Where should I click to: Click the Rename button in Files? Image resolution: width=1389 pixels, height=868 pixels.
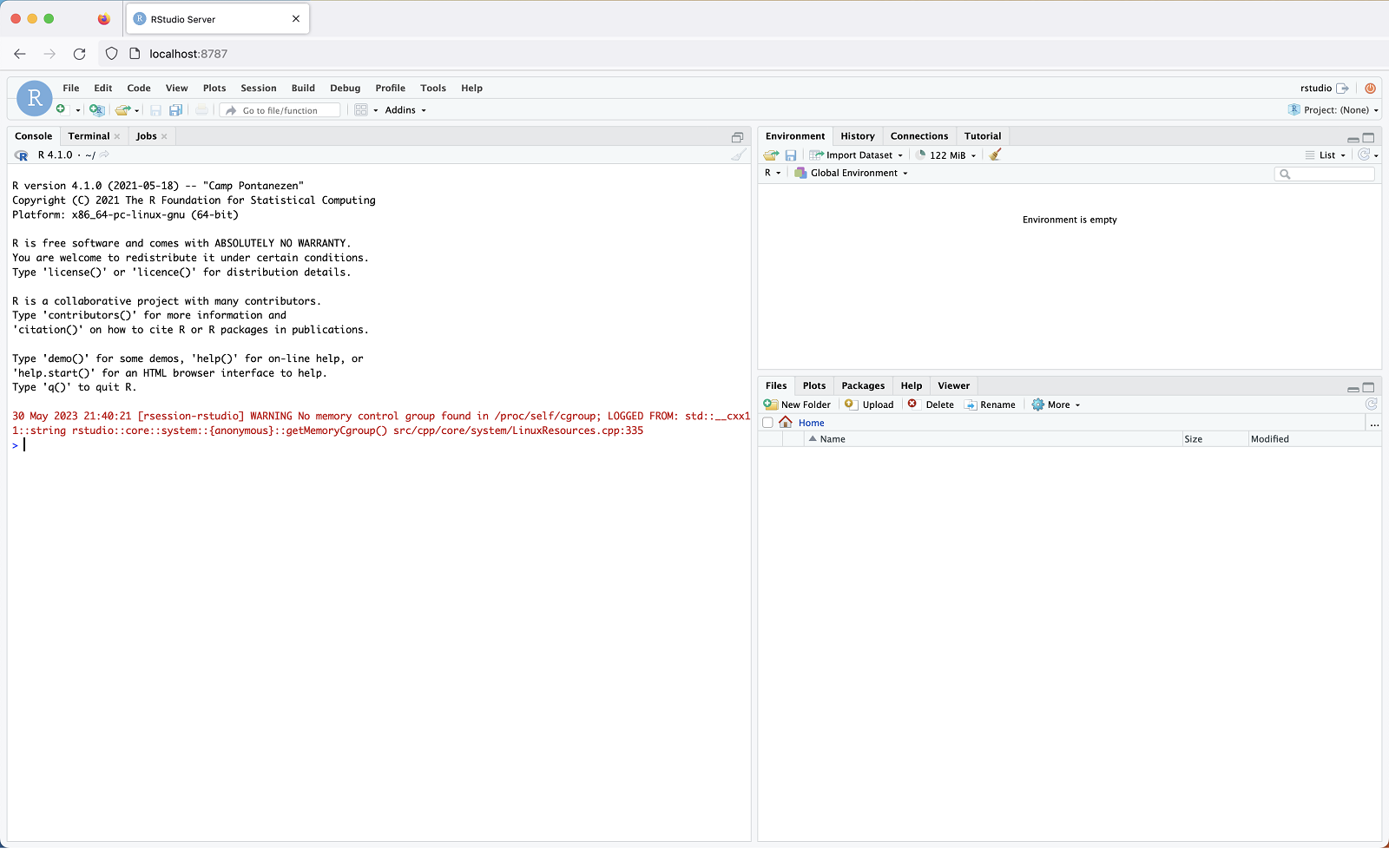click(x=990, y=405)
